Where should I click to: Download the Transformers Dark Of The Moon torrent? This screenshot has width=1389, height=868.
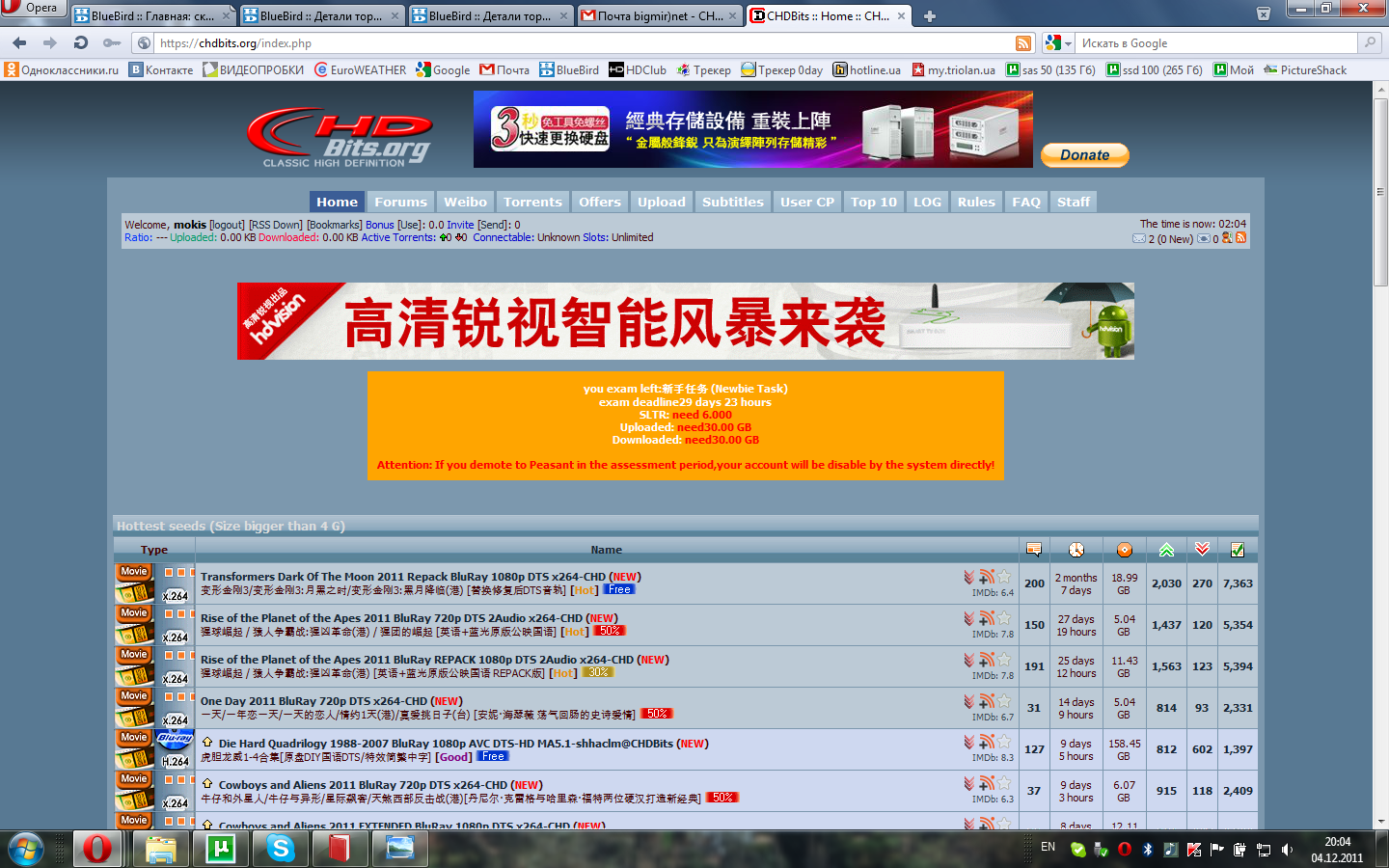pyautogui.click(x=968, y=577)
